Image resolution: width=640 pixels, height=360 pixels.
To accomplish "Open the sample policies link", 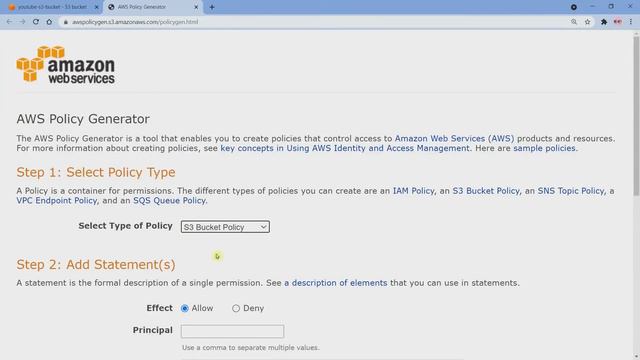I will point(544,148).
